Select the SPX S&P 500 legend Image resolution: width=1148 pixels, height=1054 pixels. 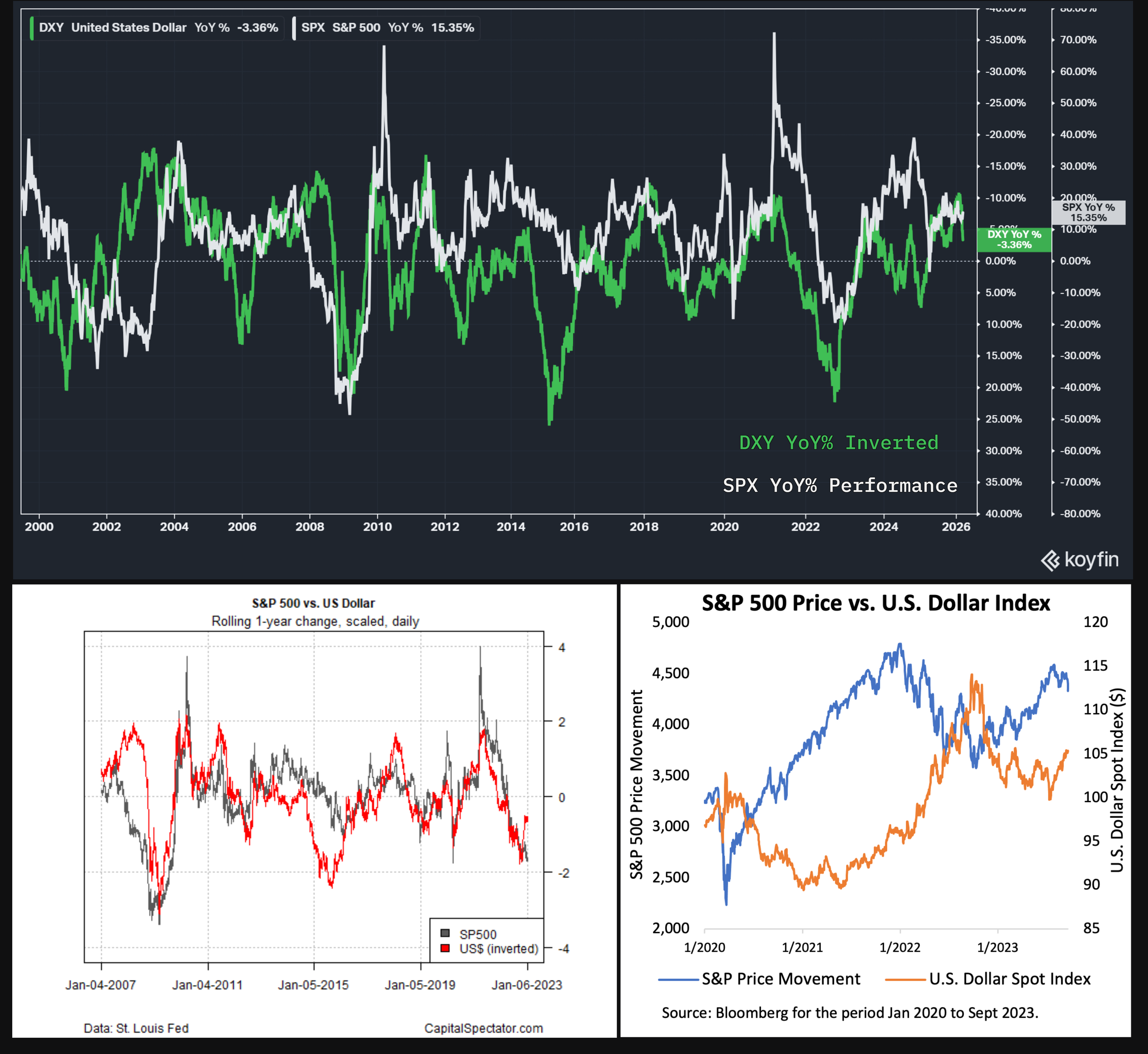coord(385,28)
